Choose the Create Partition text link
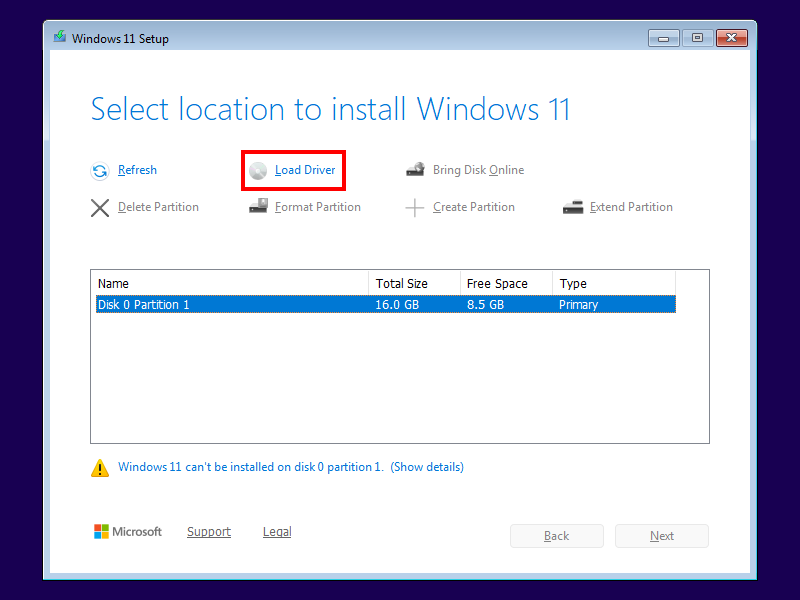Image resolution: width=800 pixels, height=600 pixels. (x=474, y=207)
